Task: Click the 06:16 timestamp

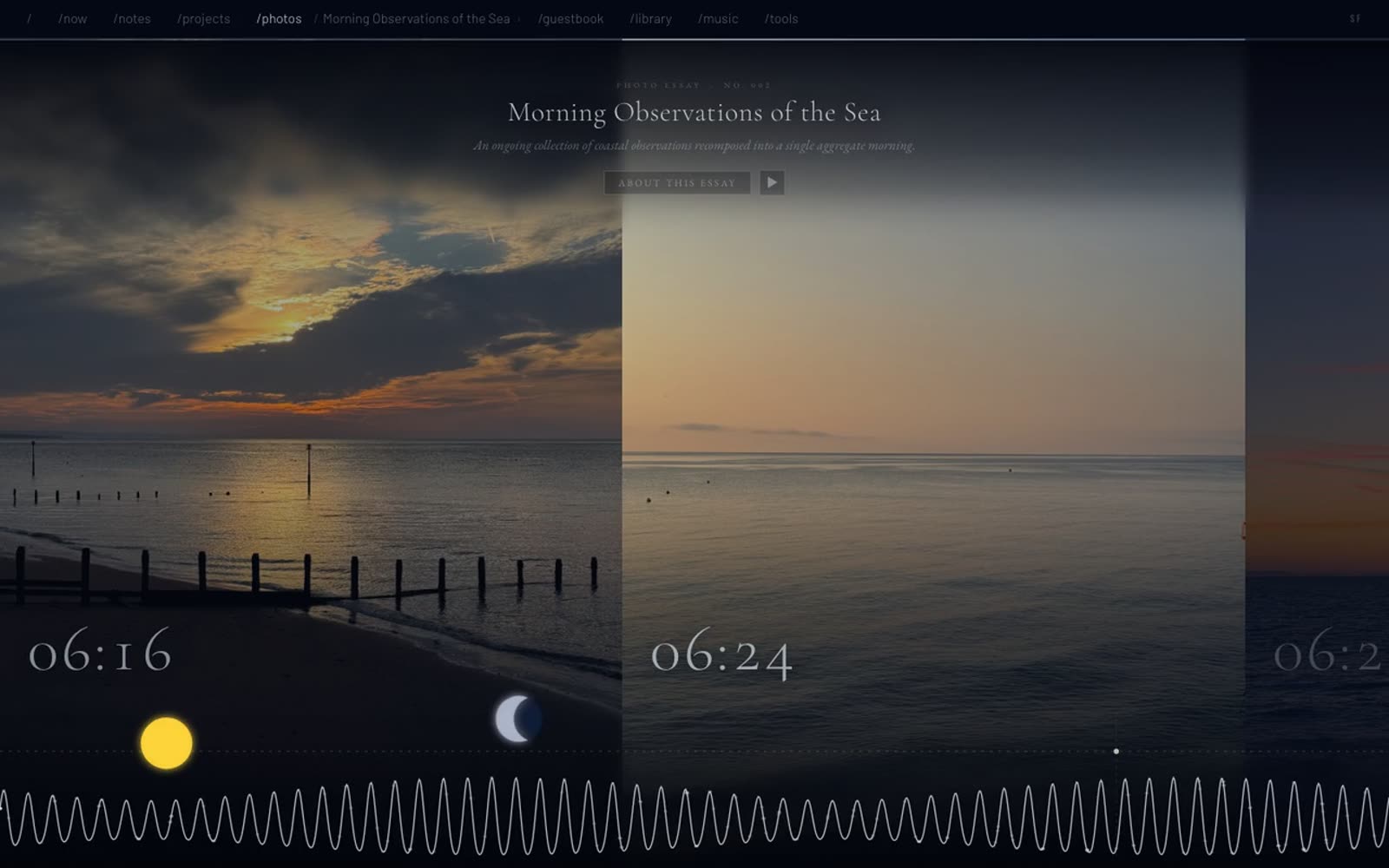Action: [x=101, y=652]
